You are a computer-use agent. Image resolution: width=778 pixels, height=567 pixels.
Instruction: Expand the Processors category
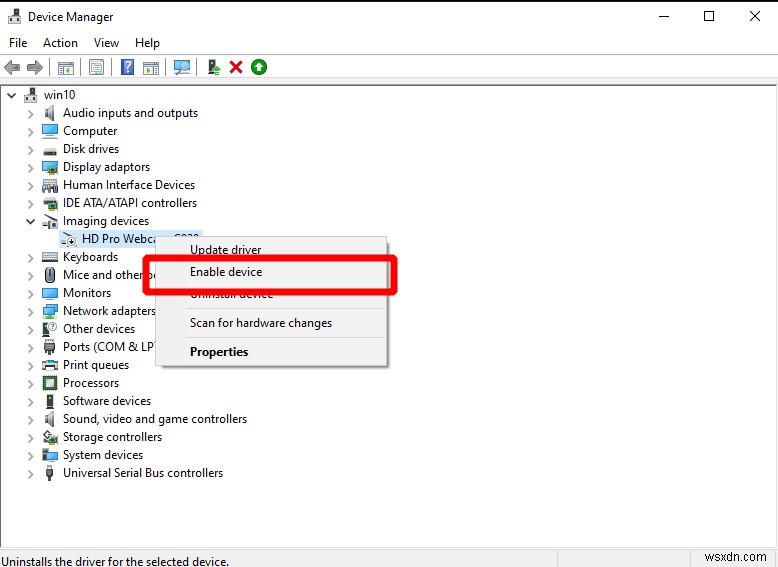30,384
